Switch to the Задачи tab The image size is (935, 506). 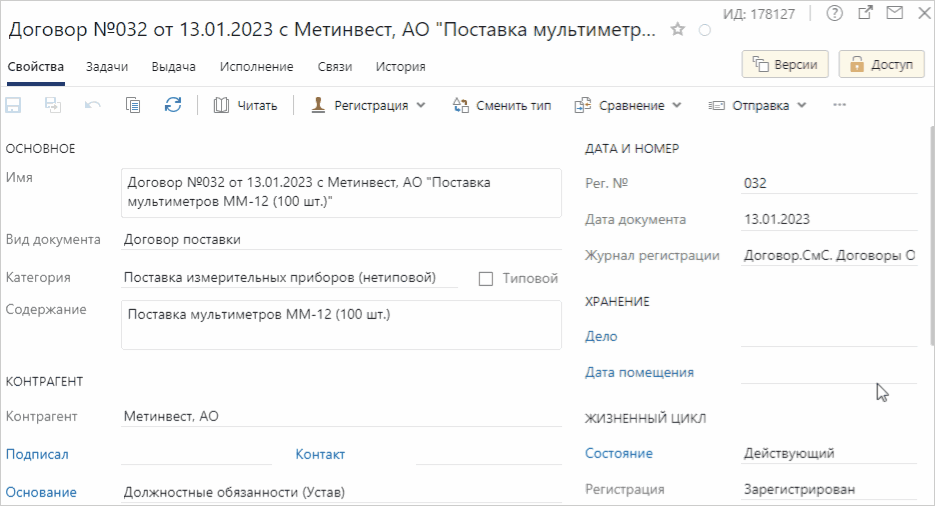[108, 67]
